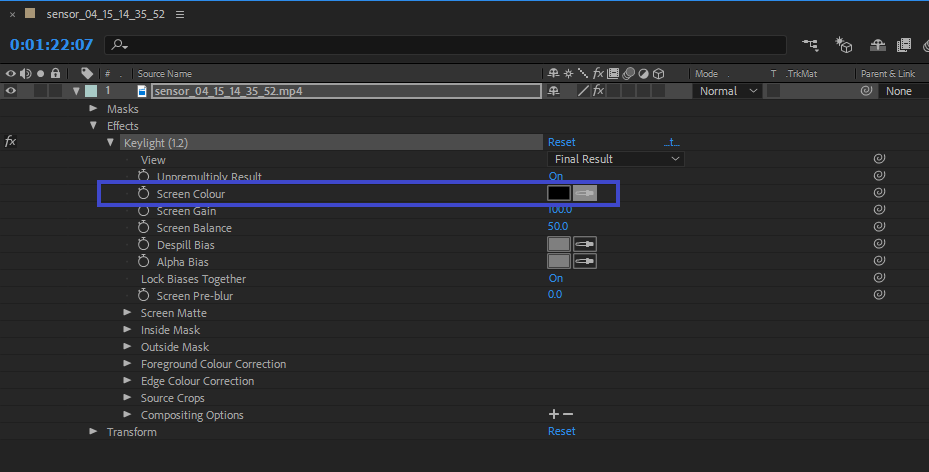The width and height of the screenshot is (929, 472).
Task: Click the fx Effect column header icon
Action: coord(598,73)
